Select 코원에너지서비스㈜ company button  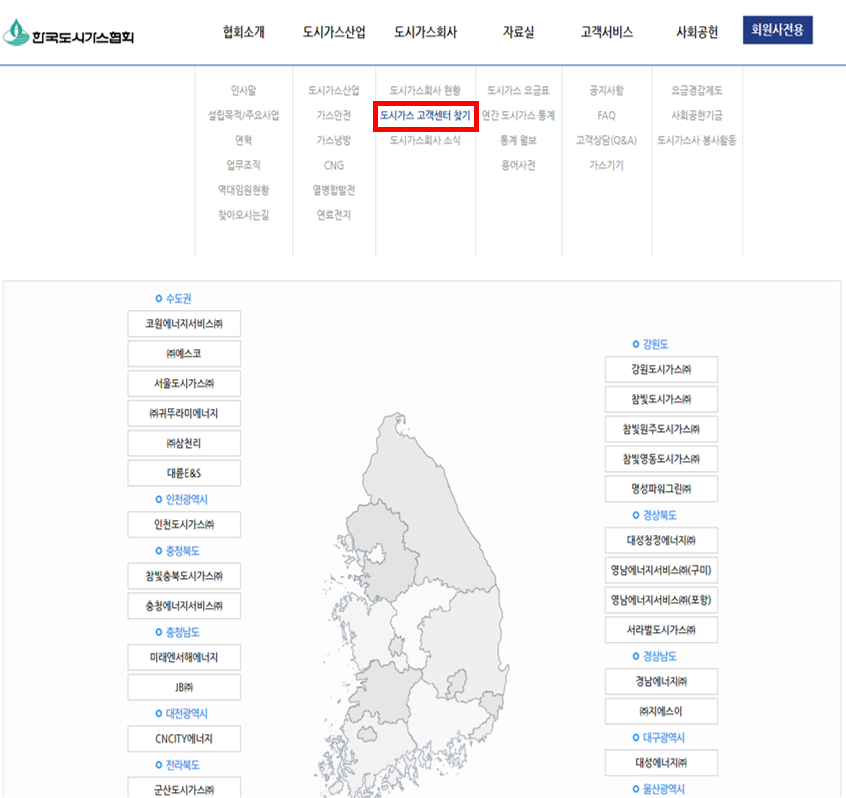point(184,324)
